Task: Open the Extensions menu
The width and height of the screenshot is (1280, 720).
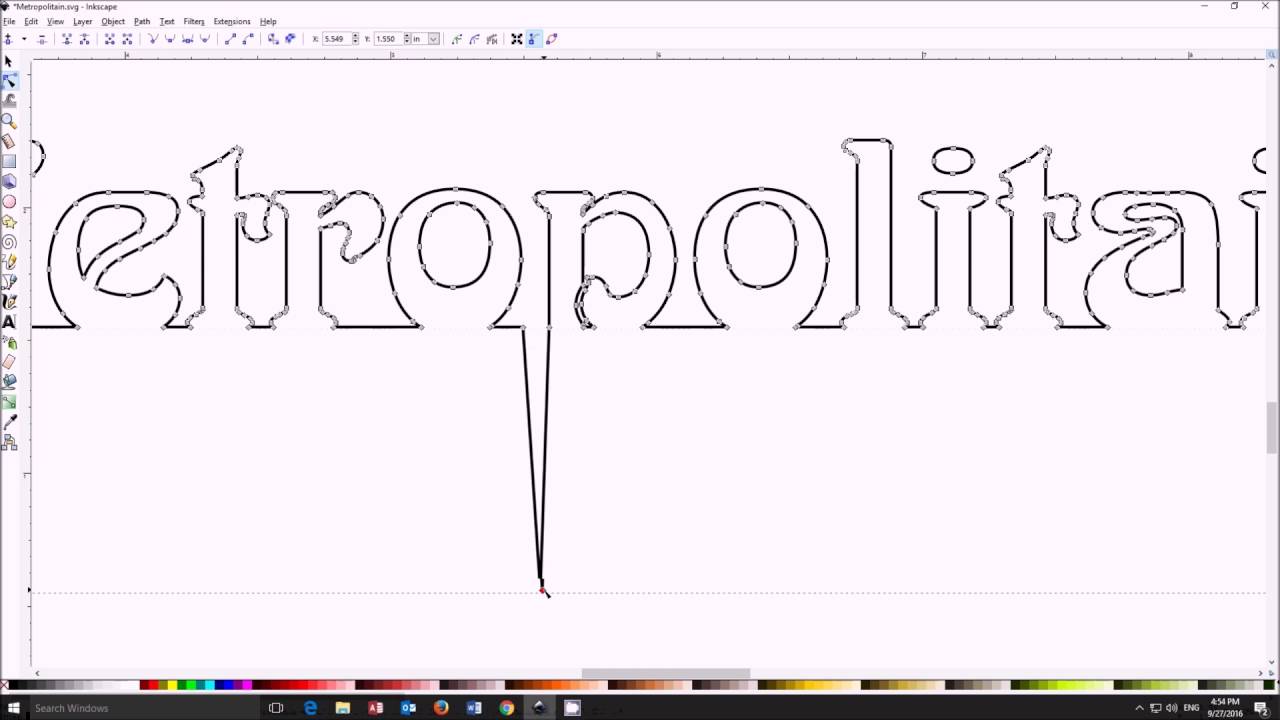Action: click(x=232, y=21)
